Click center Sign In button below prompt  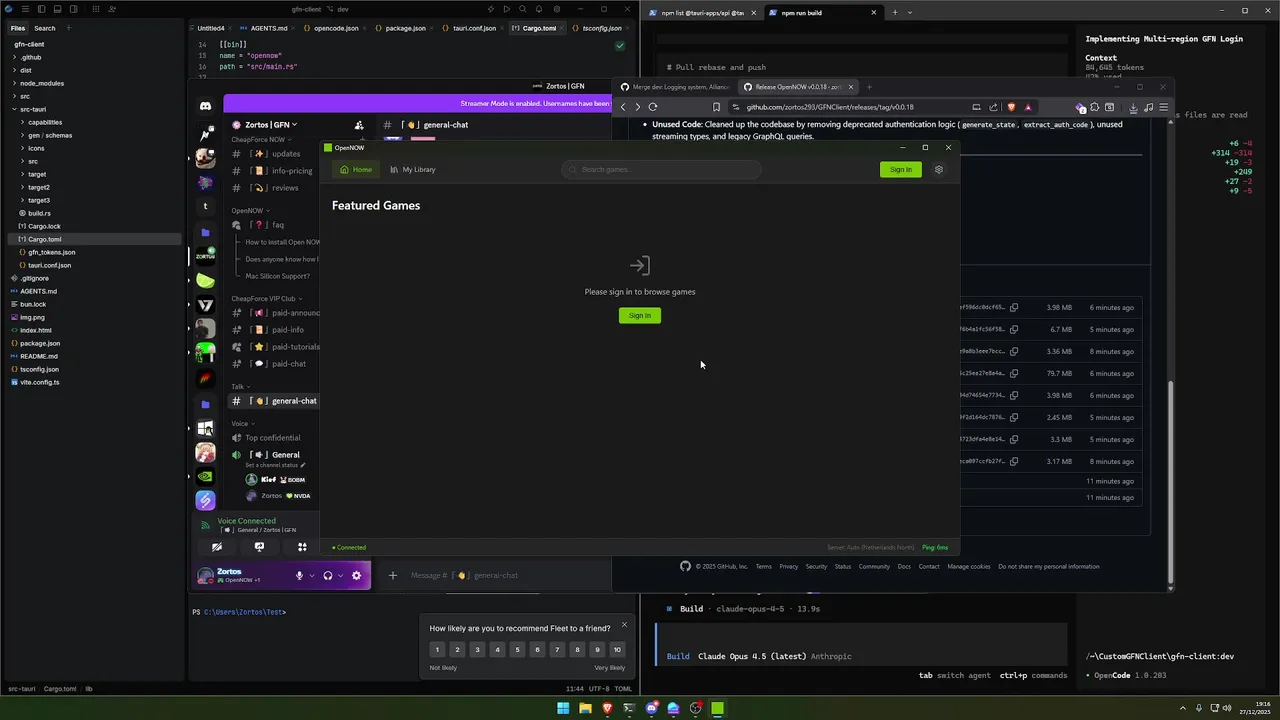(x=640, y=316)
